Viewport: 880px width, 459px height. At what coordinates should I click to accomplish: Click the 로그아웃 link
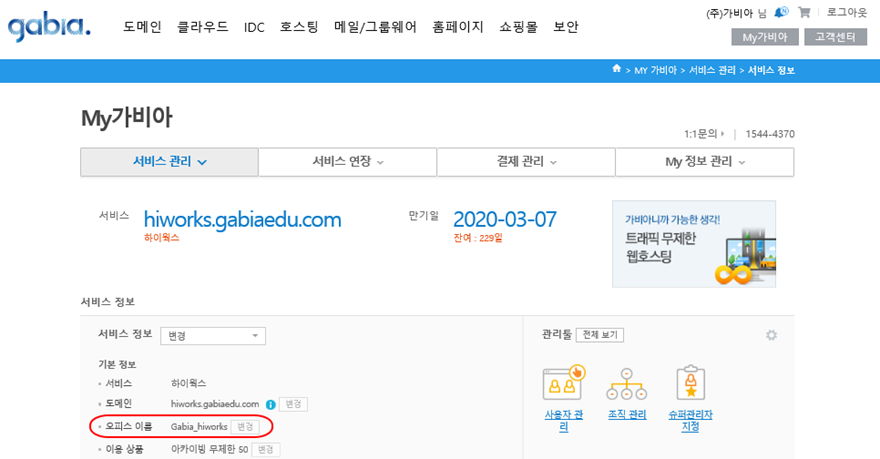(846, 12)
